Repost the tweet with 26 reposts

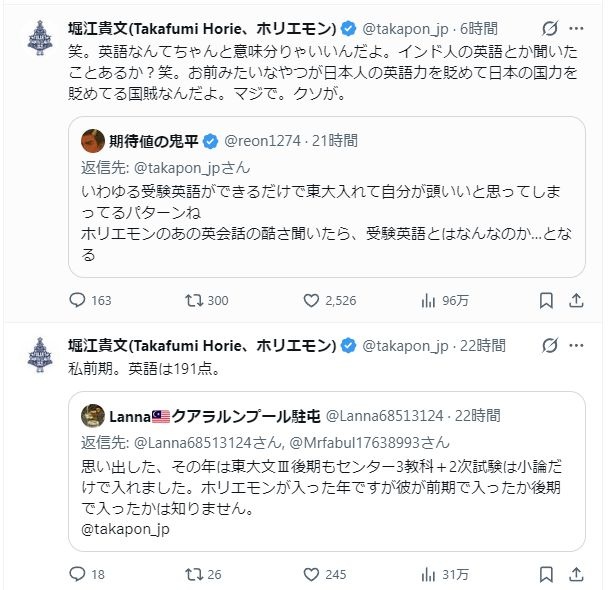tap(195, 574)
